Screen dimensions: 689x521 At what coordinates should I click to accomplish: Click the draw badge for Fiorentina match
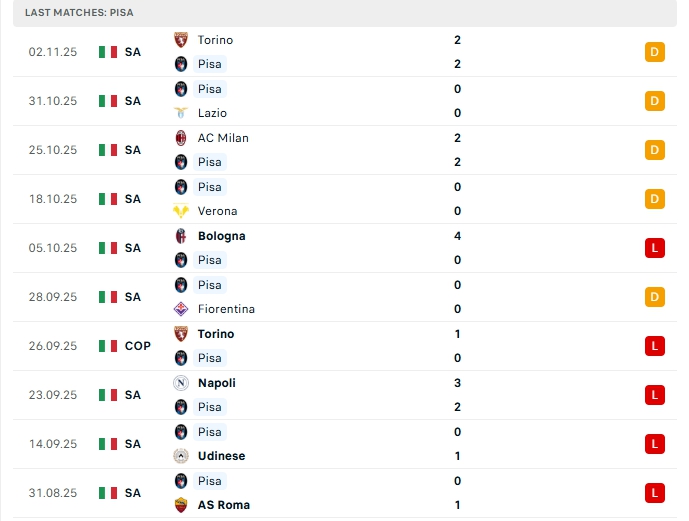(x=655, y=297)
